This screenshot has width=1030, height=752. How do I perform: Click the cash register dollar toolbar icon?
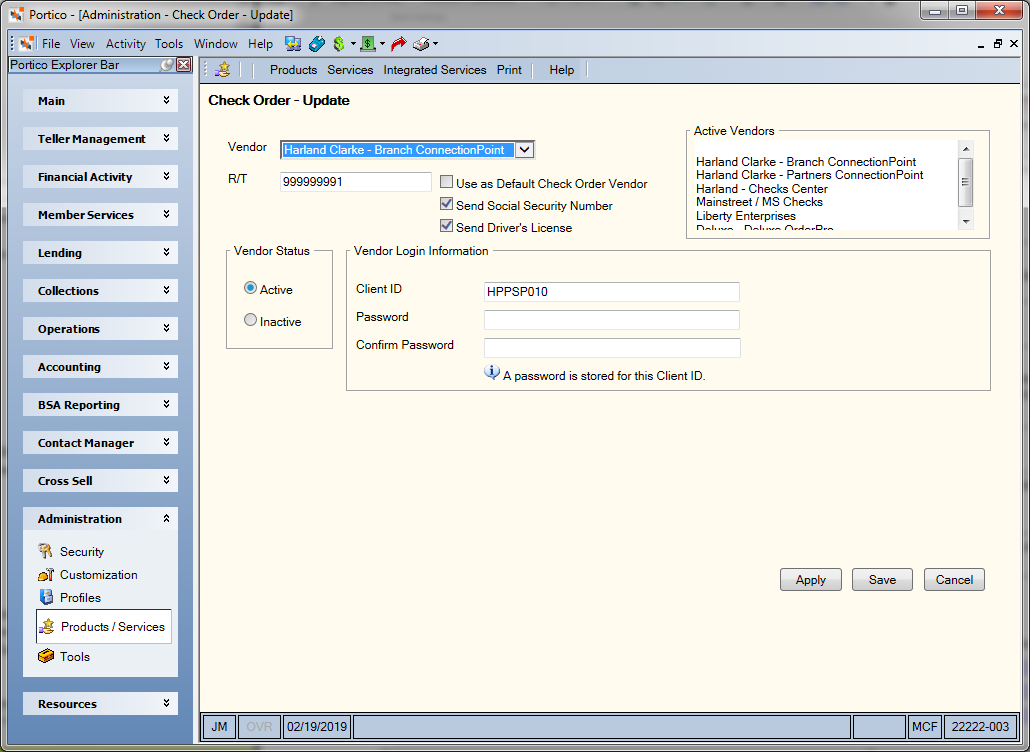tap(368, 44)
